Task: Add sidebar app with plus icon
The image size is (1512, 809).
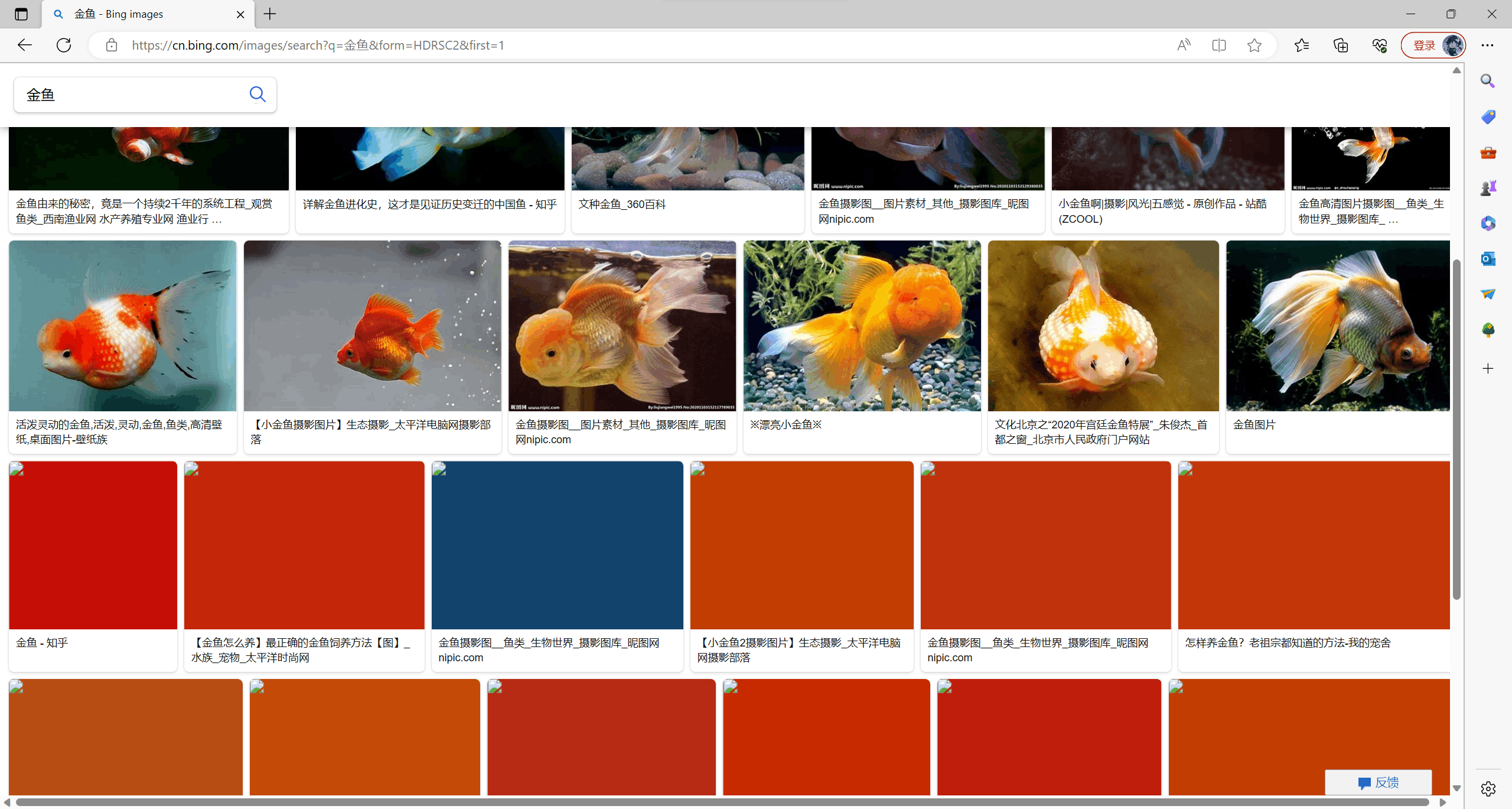Action: 1488,369
